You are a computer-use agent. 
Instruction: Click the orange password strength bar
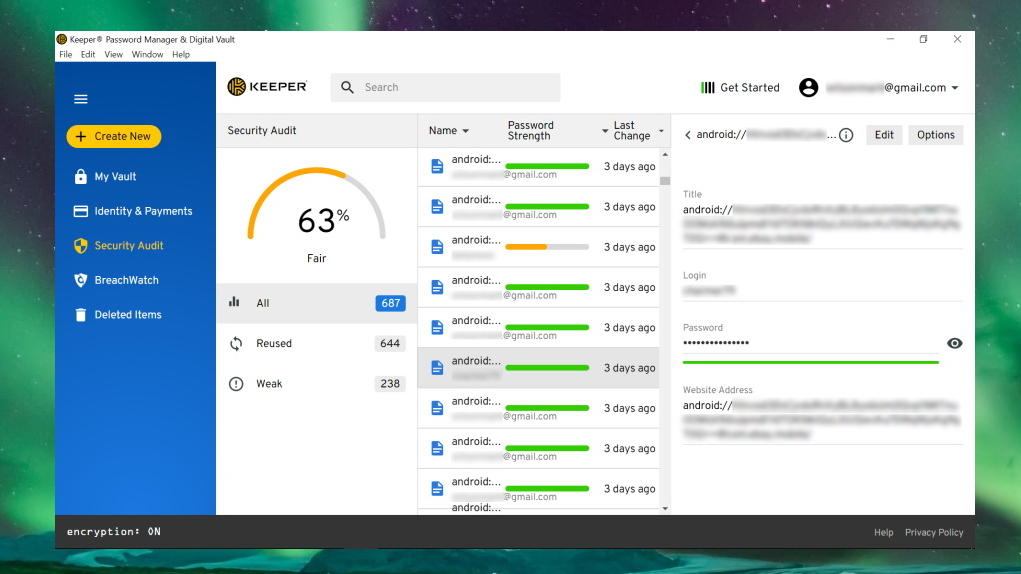click(x=547, y=247)
